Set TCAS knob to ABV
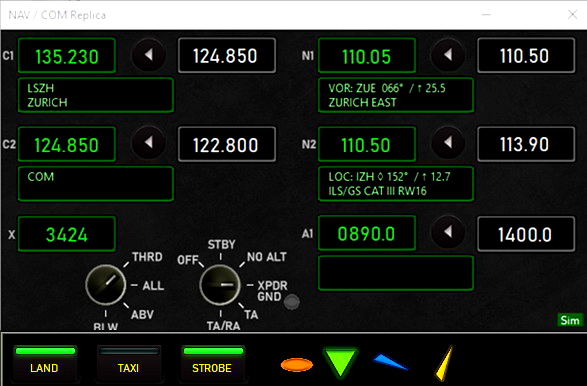Screen dimensions: 587x386 [x=142, y=314]
